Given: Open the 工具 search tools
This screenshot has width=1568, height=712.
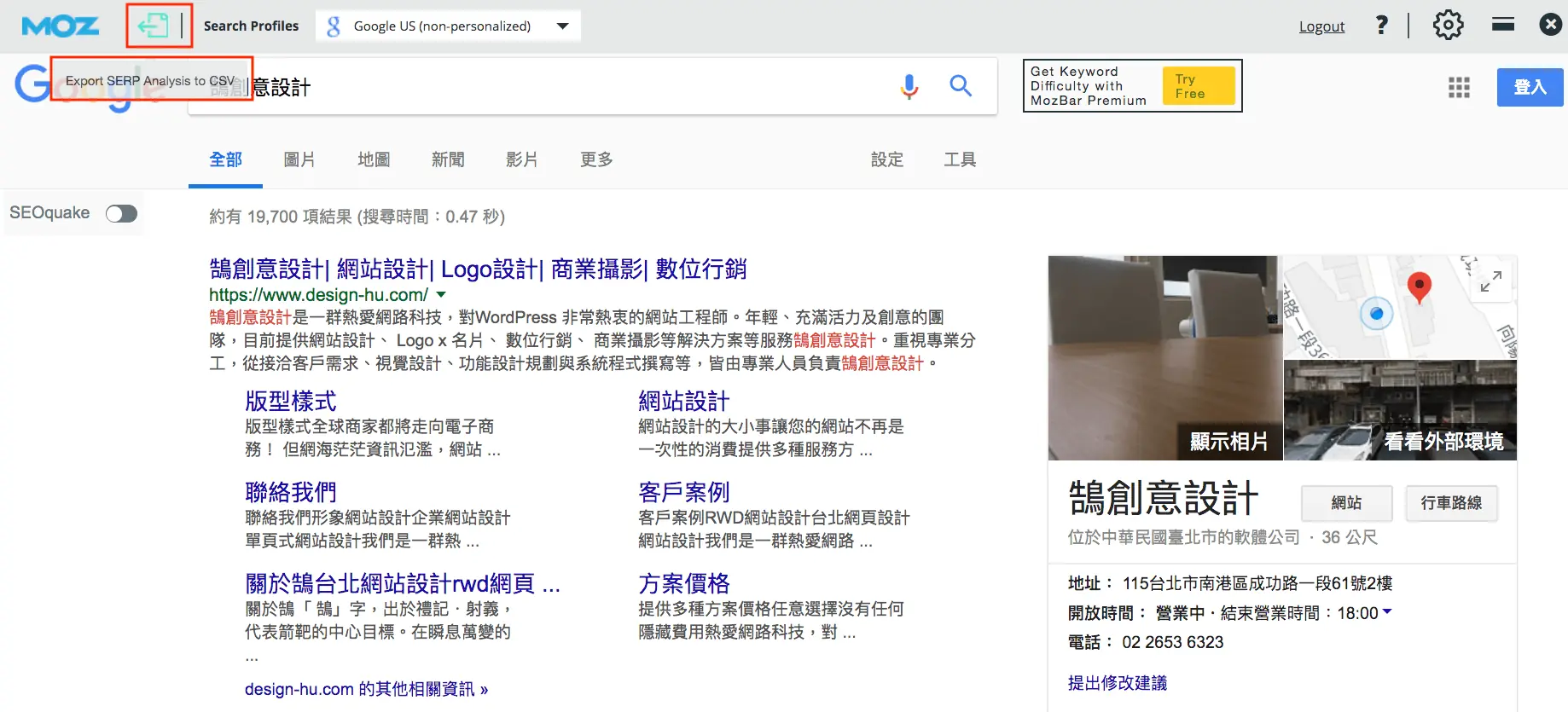Looking at the screenshot, I should click(x=960, y=159).
